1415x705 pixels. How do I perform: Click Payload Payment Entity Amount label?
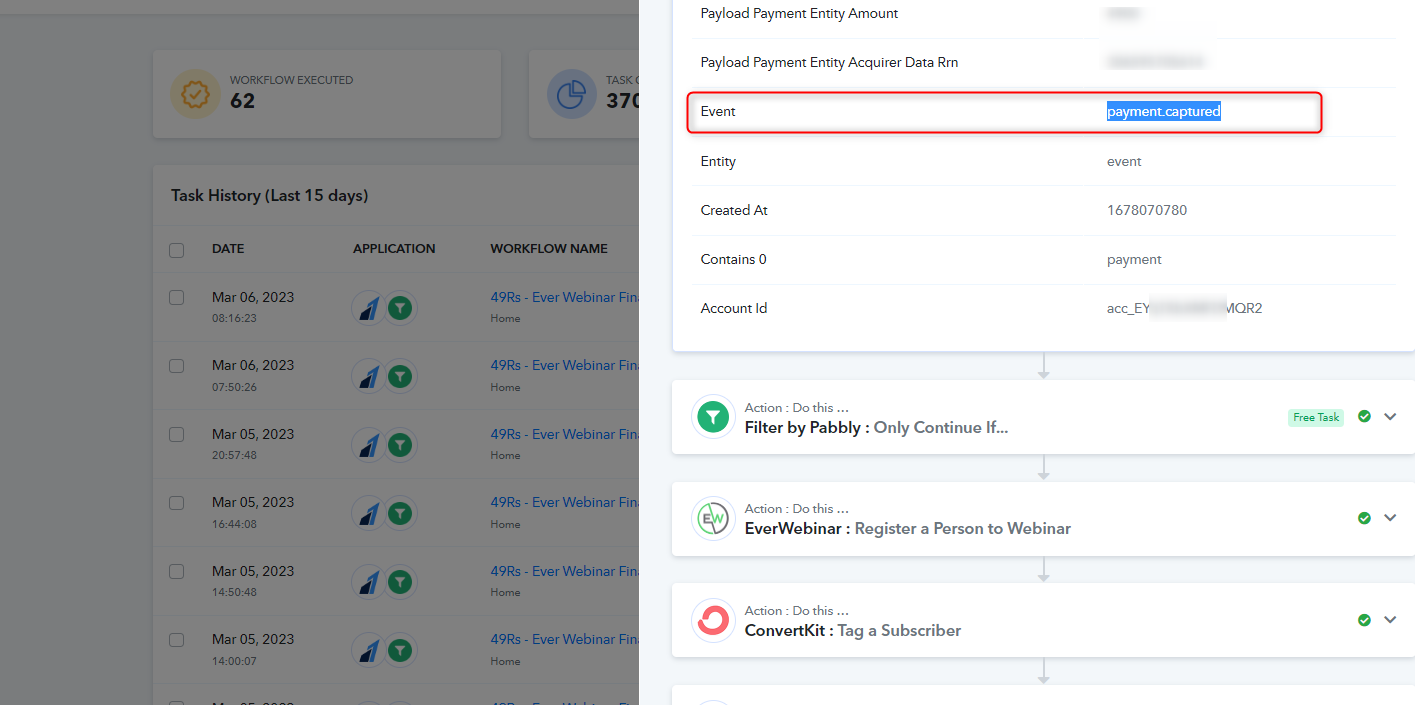pos(799,14)
